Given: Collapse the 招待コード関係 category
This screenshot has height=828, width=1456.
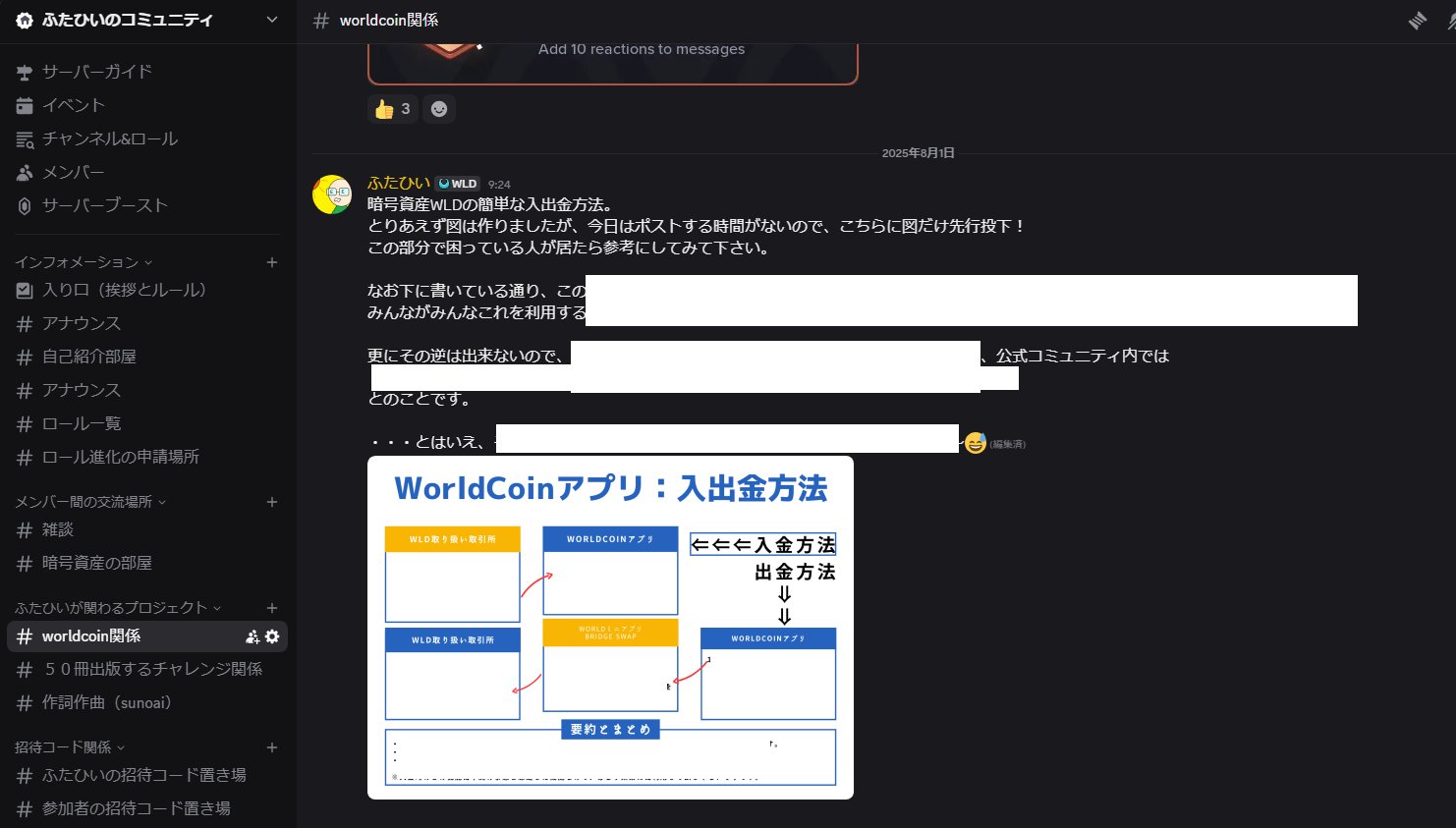Looking at the screenshot, I should pos(70,747).
